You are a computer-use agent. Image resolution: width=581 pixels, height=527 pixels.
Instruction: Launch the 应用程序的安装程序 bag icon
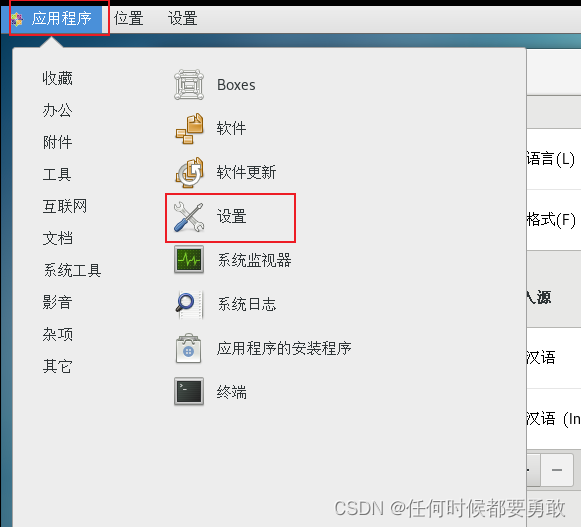[x=189, y=348]
